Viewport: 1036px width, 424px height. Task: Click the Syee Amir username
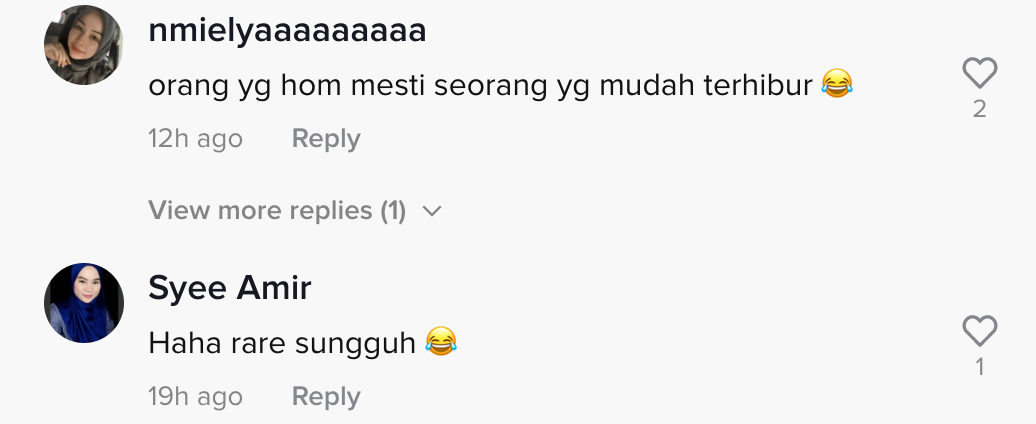pos(230,288)
